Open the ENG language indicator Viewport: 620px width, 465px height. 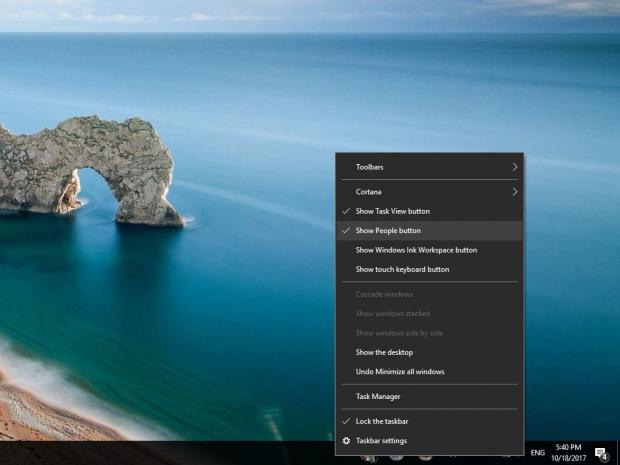[x=537, y=453]
